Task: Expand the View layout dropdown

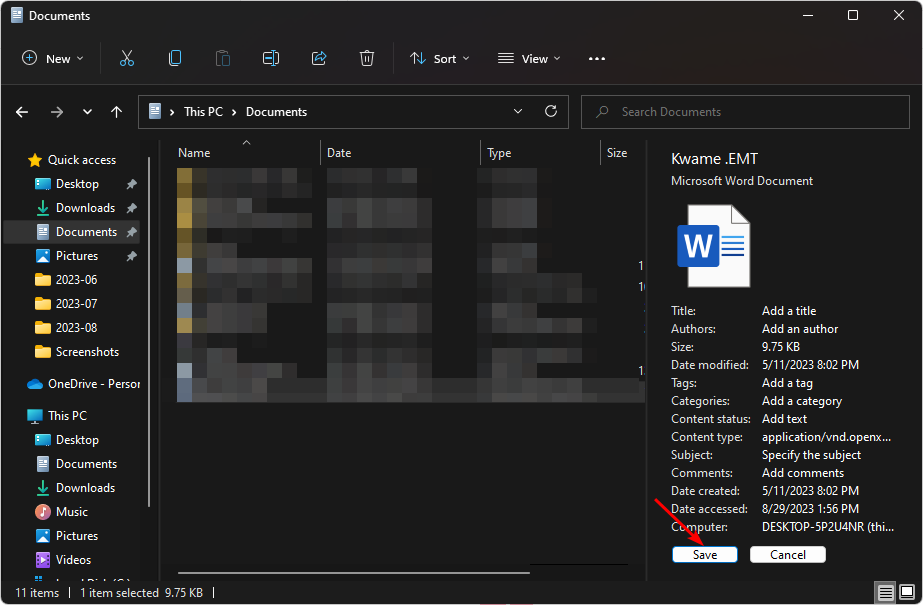Action: click(x=529, y=59)
